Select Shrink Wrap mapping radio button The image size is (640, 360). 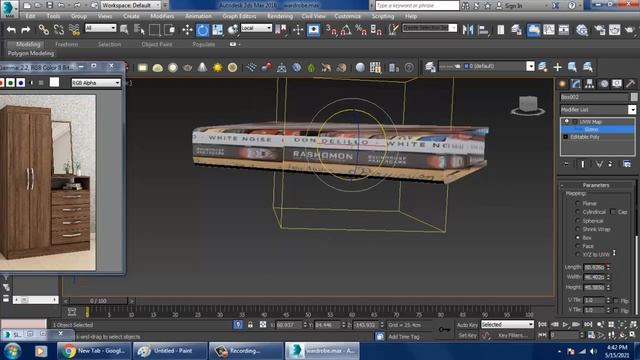[578, 229]
